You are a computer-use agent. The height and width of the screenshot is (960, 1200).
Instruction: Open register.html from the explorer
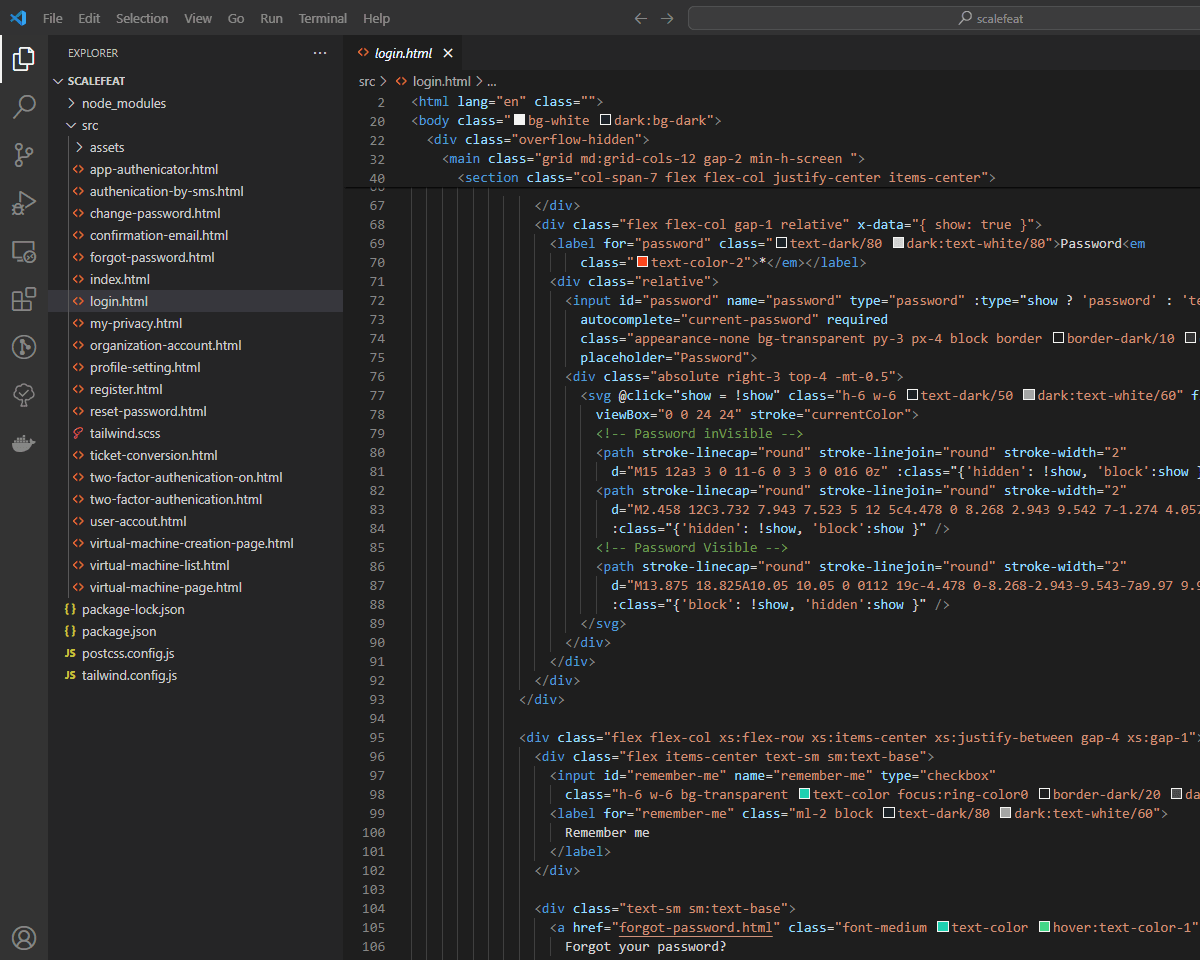pos(126,389)
